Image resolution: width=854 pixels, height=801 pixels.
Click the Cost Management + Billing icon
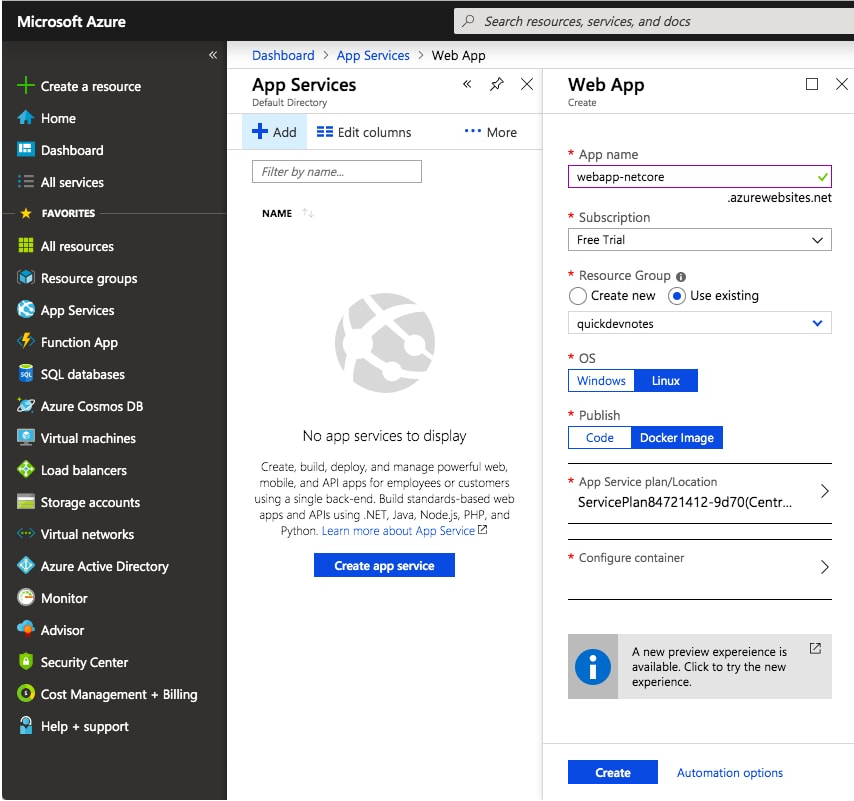(26, 694)
